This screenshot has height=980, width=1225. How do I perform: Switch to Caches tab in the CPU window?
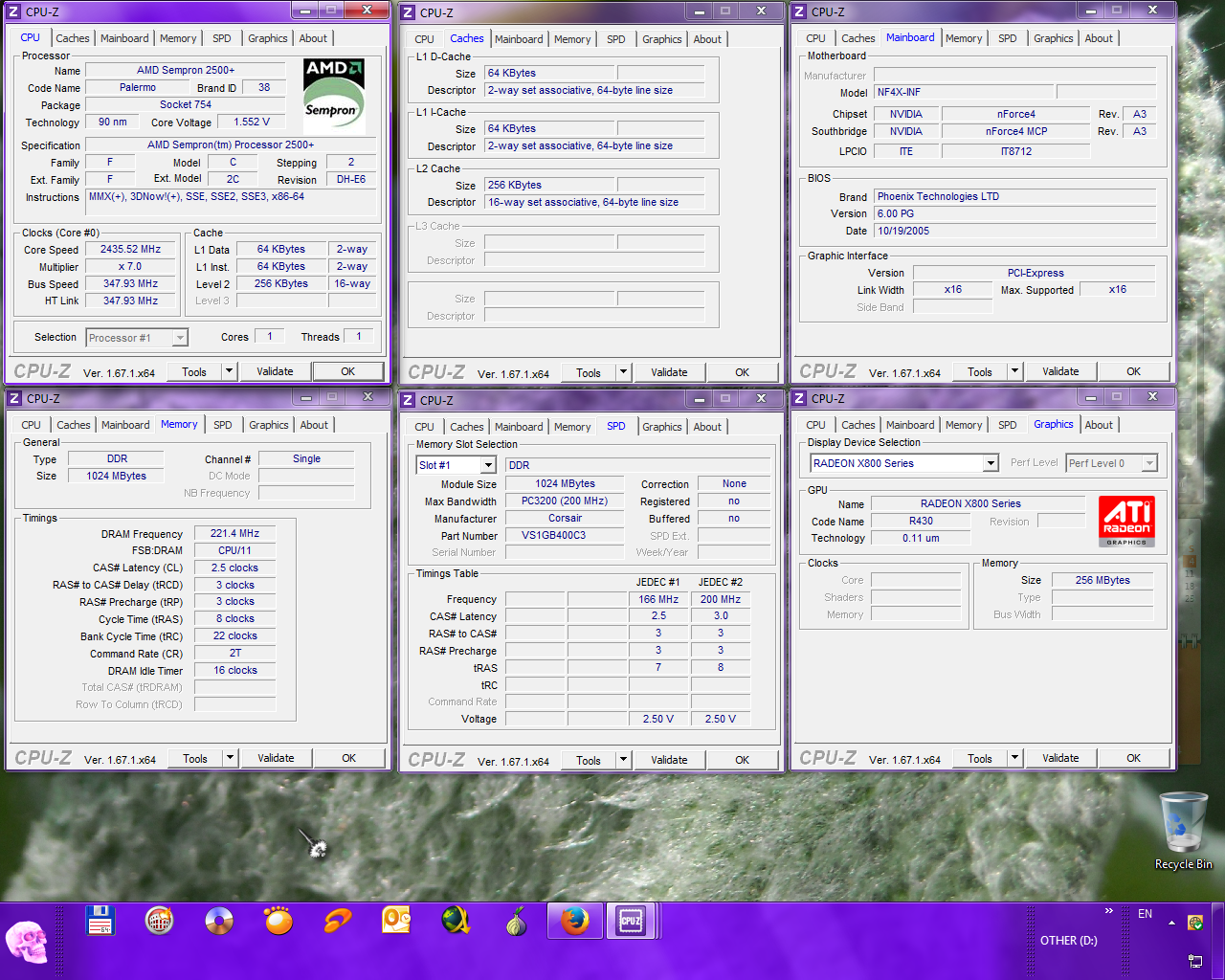coord(72,38)
